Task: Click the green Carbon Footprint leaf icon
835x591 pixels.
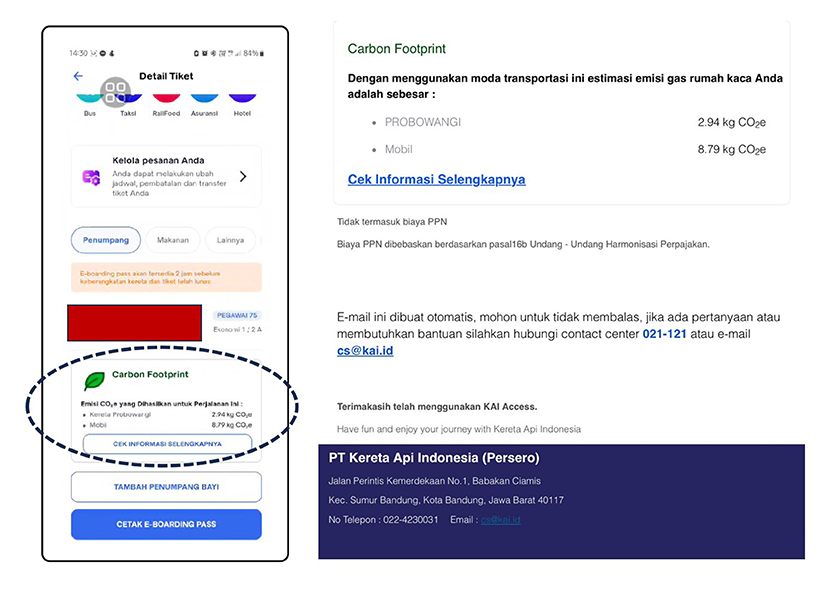Action: (x=94, y=380)
